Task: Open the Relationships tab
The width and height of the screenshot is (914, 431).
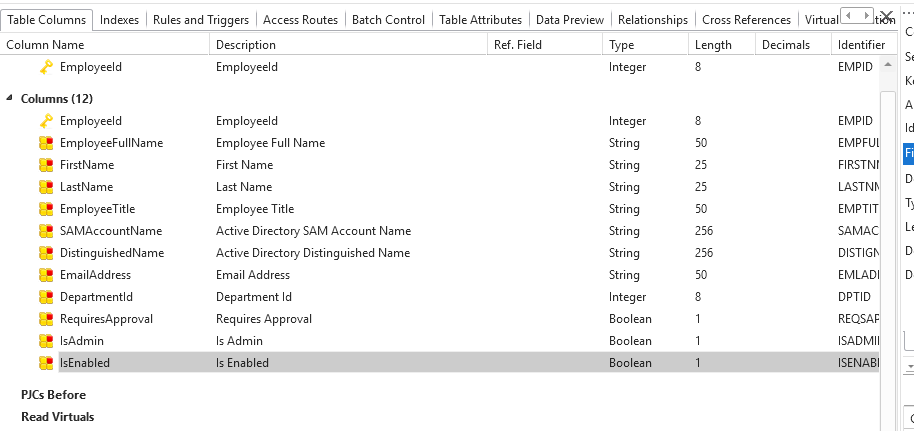Action: (x=653, y=20)
